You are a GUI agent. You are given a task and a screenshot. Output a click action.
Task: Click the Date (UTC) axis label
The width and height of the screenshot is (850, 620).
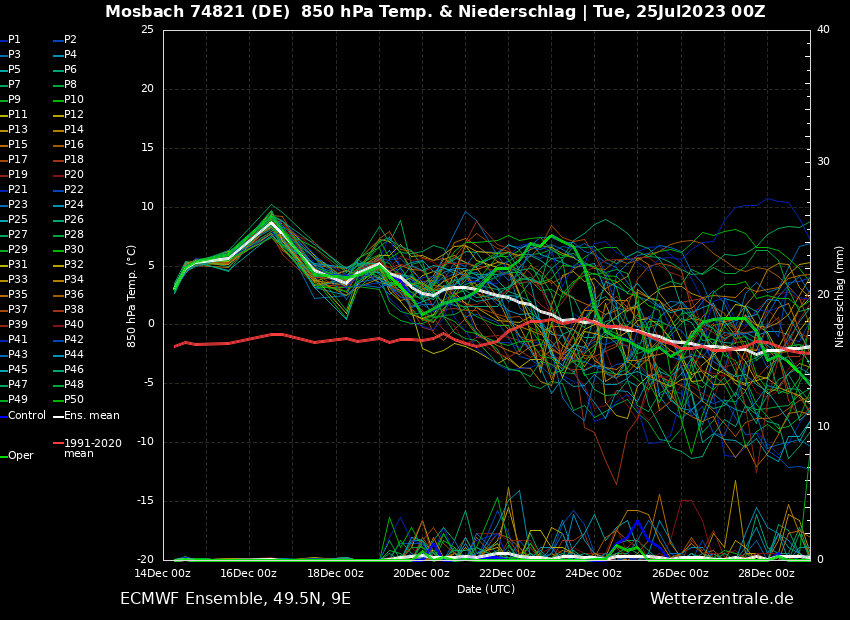click(486, 590)
